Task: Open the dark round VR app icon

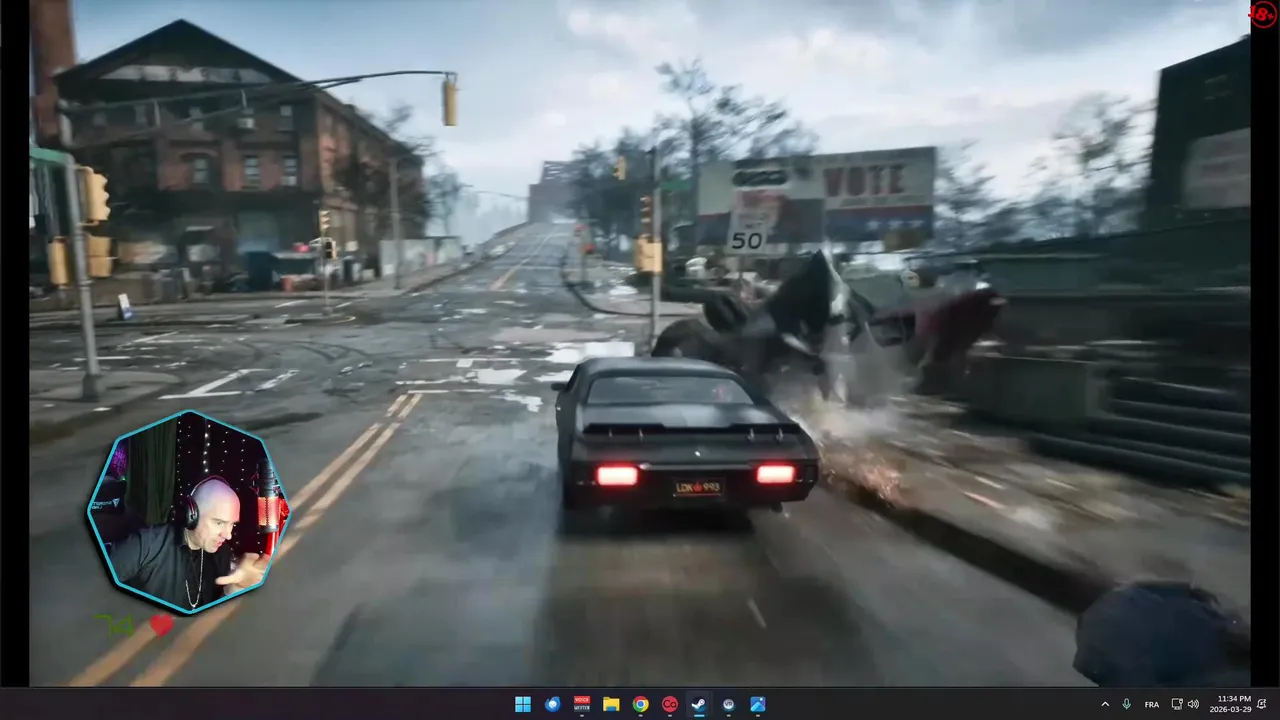Action: tap(728, 704)
